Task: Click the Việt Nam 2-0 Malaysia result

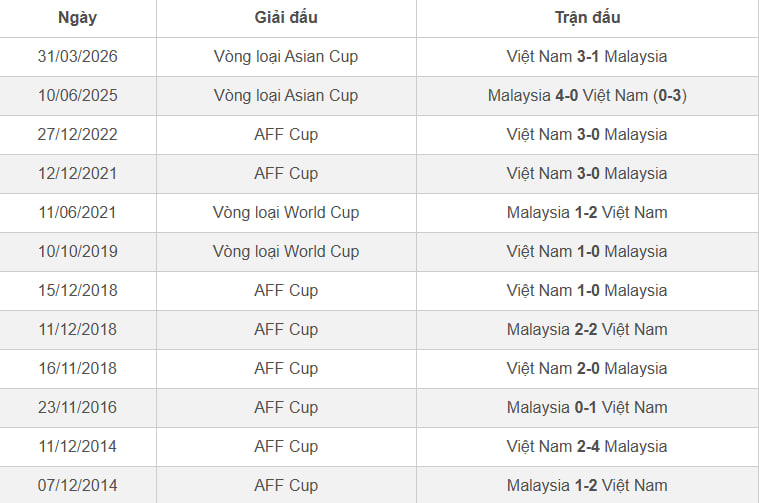Action: (x=587, y=368)
